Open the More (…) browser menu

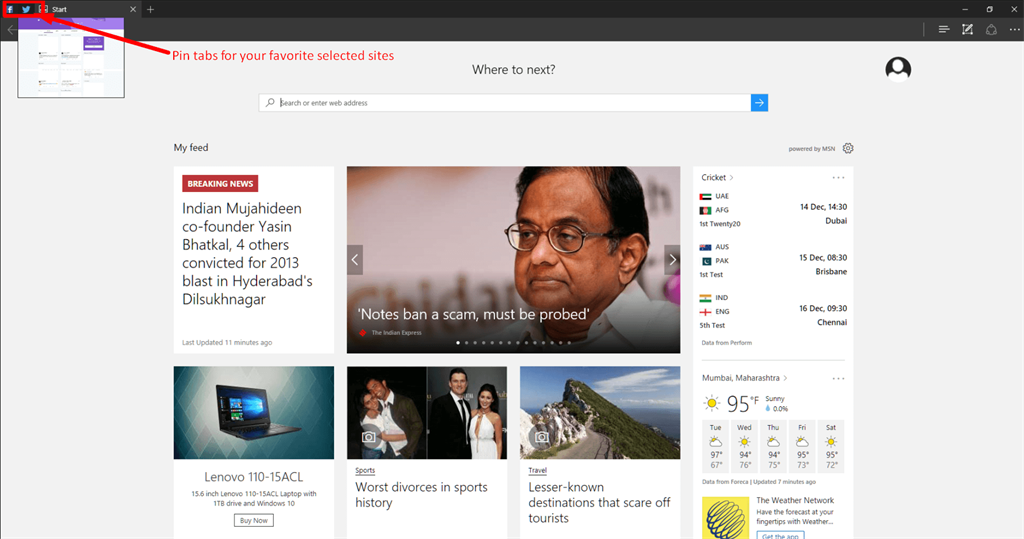1014,29
